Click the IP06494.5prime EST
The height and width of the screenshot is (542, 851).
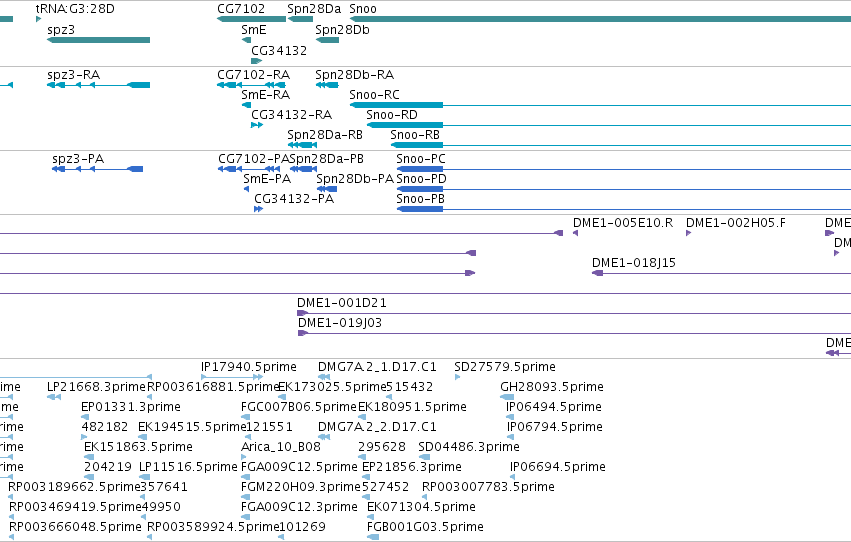[x=510, y=417]
